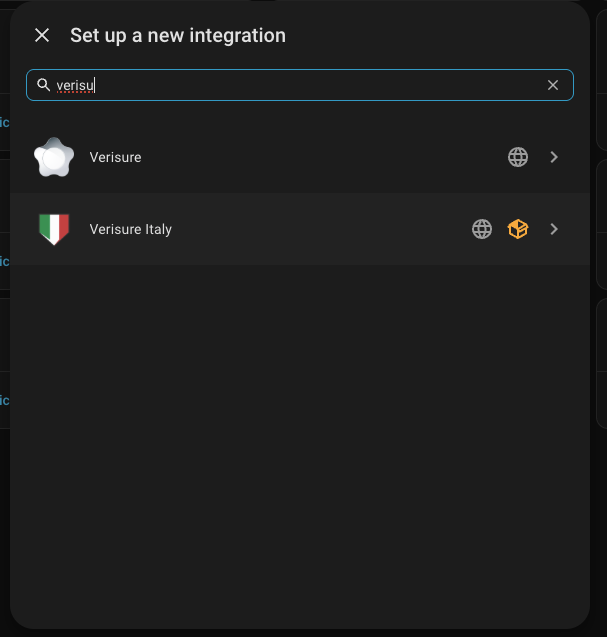Clear the search field text
This screenshot has height=637, width=607.
(553, 85)
